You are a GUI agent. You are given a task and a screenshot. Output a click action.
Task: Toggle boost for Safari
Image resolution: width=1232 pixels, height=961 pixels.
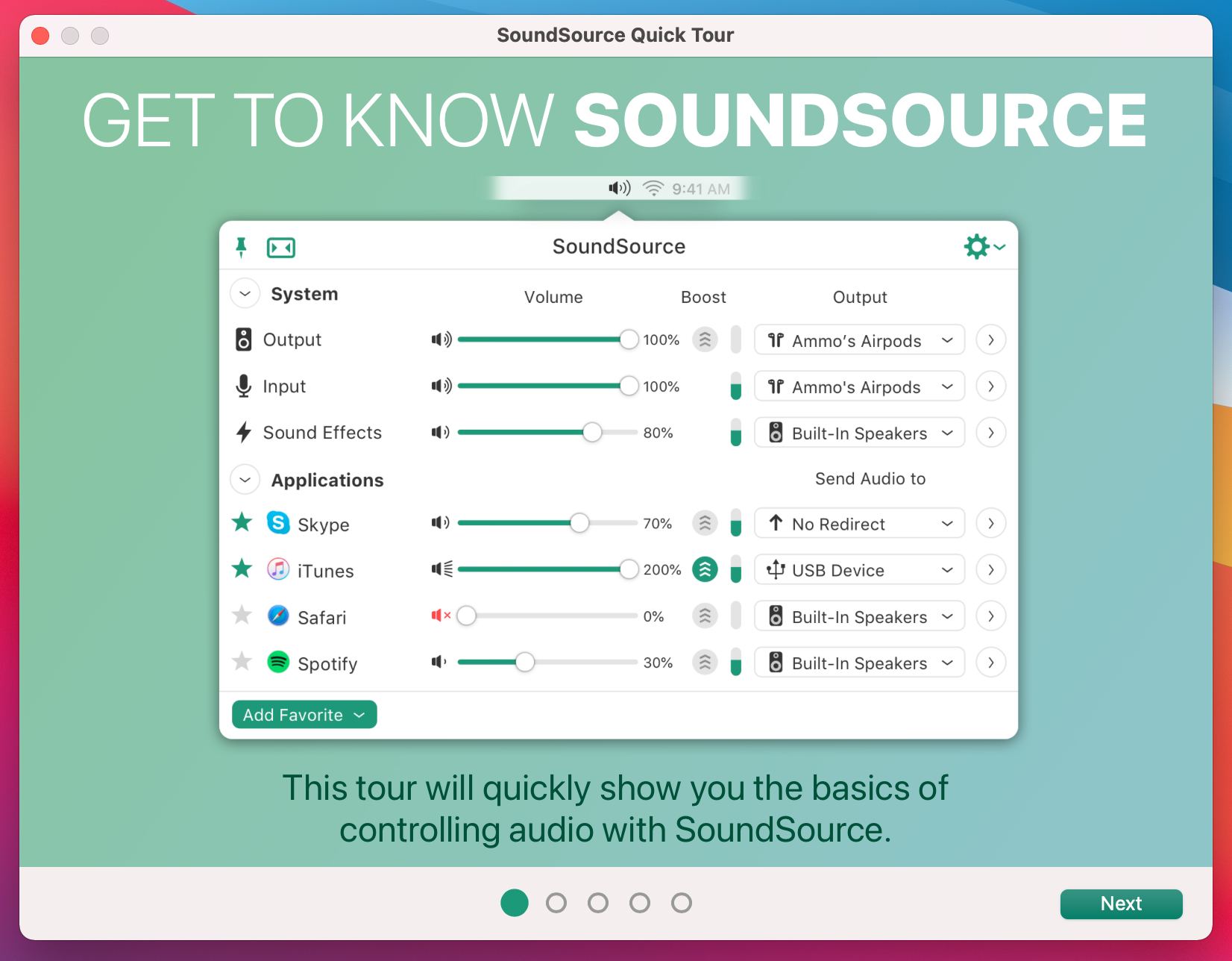coord(705,616)
